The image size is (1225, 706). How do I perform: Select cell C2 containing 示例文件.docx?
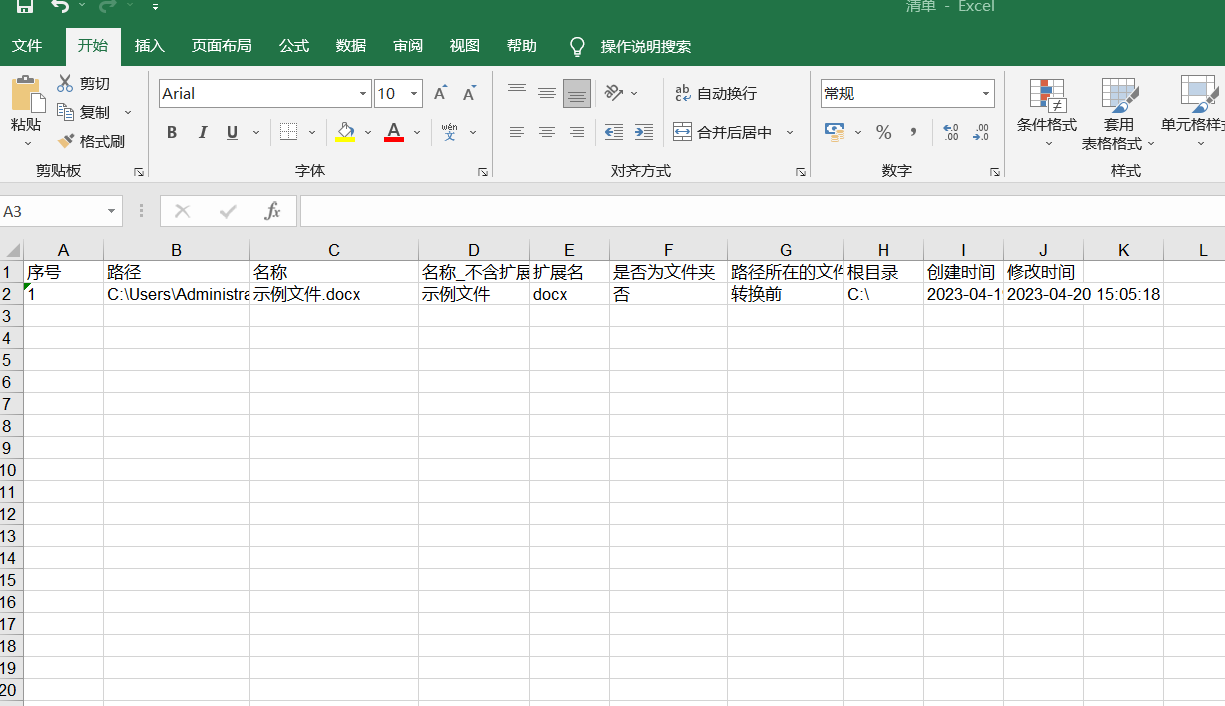[333, 294]
